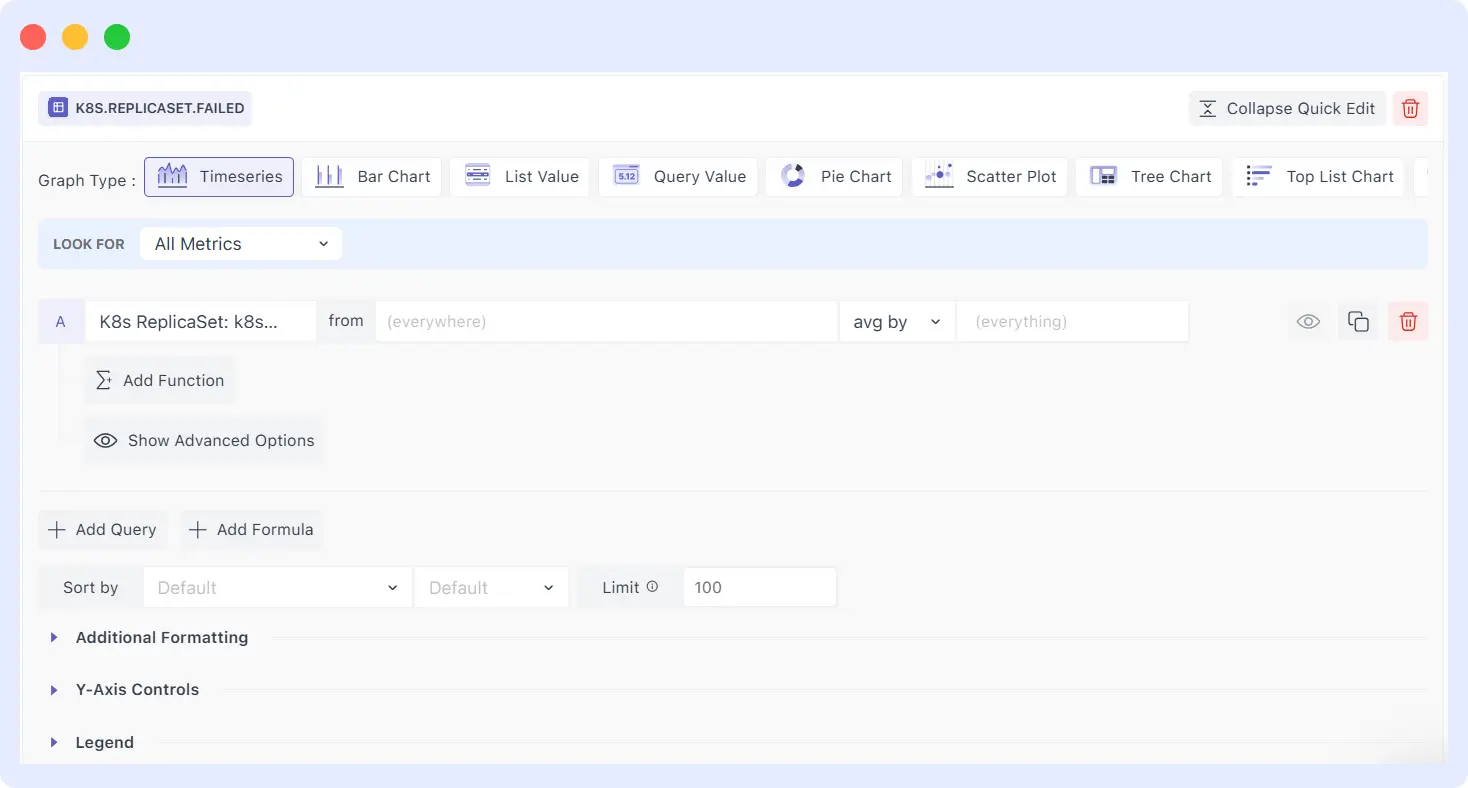Choose the Pie Chart graph type
This screenshot has height=788, width=1468.
coord(833,176)
